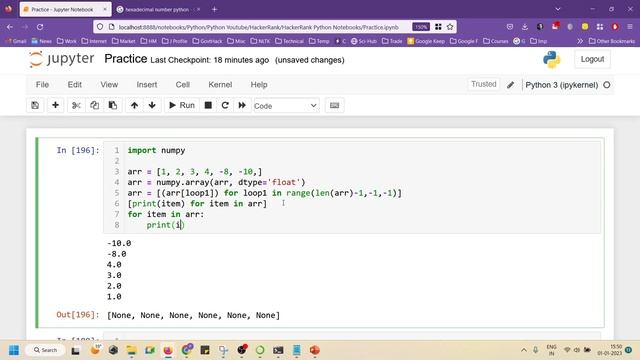640x360 pixels.
Task: Open the Work bookmarks folder
Action: click(x=67, y=41)
